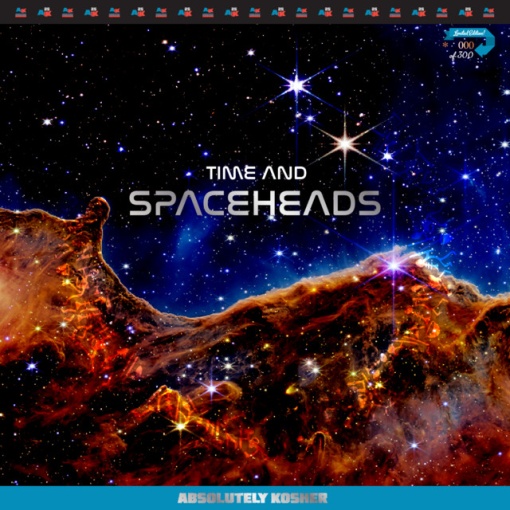Open the ABSOLUTELY KOSHER label link
The height and width of the screenshot is (510, 510).
click(252, 498)
